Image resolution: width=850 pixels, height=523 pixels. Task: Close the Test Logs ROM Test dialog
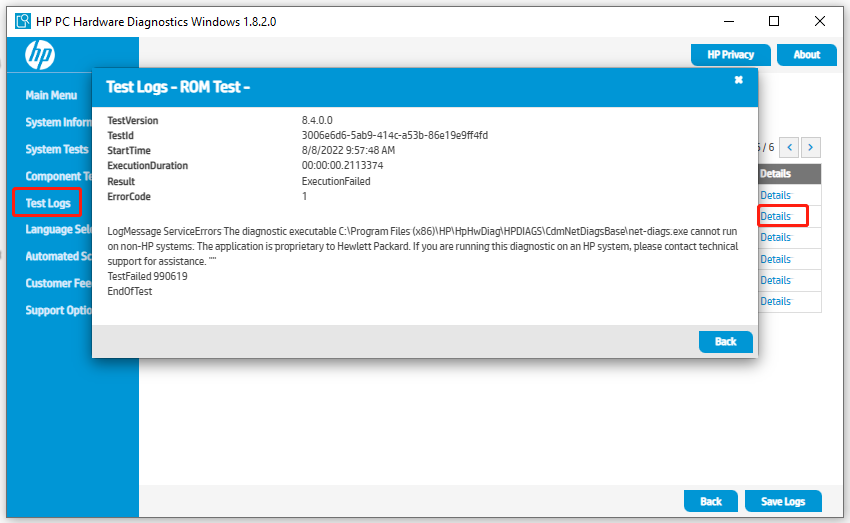[x=738, y=80]
